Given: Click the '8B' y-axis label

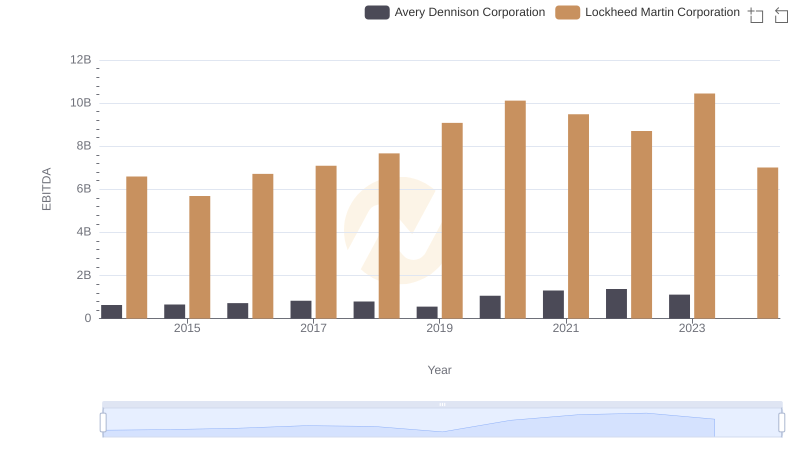Looking at the screenshot, I should pyautogui.click(x=84, y=146).
